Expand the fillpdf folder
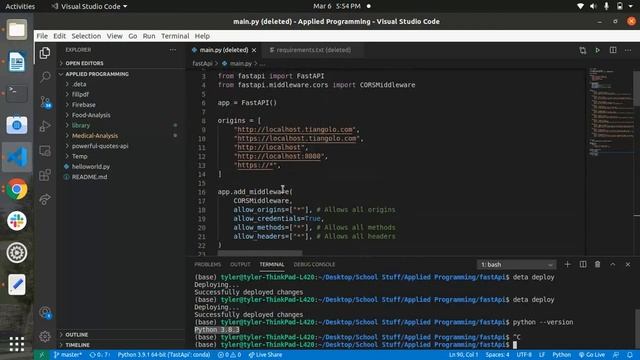Screen dimensions: 640x360 point(121,94)
